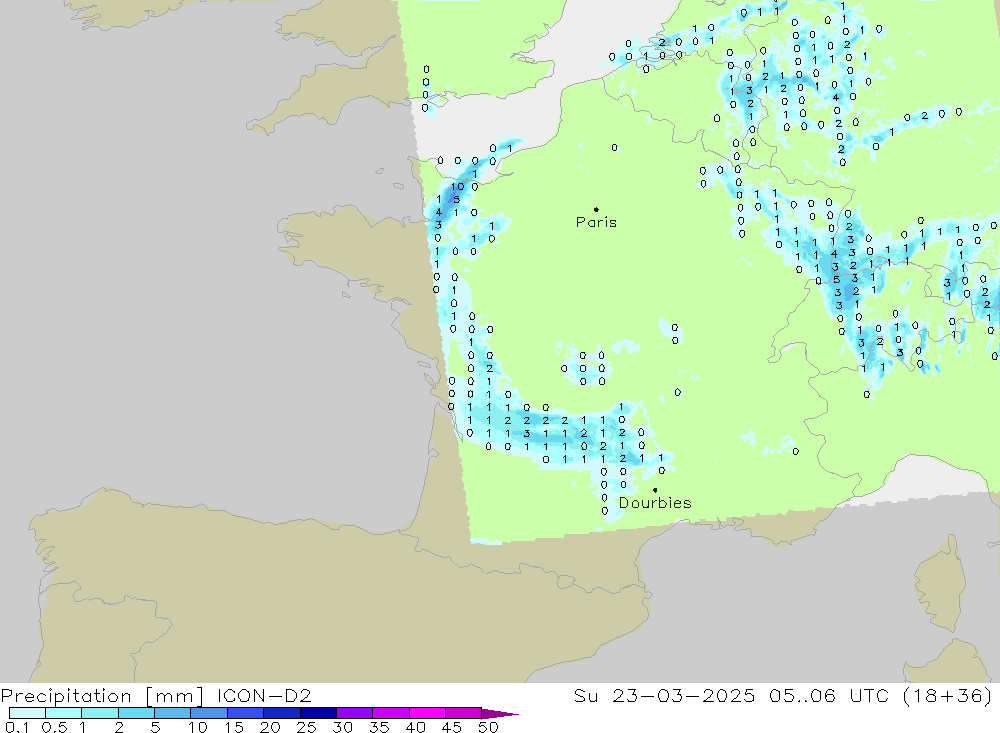
Task: Click the '30' legend scale label
Action: 342,727
